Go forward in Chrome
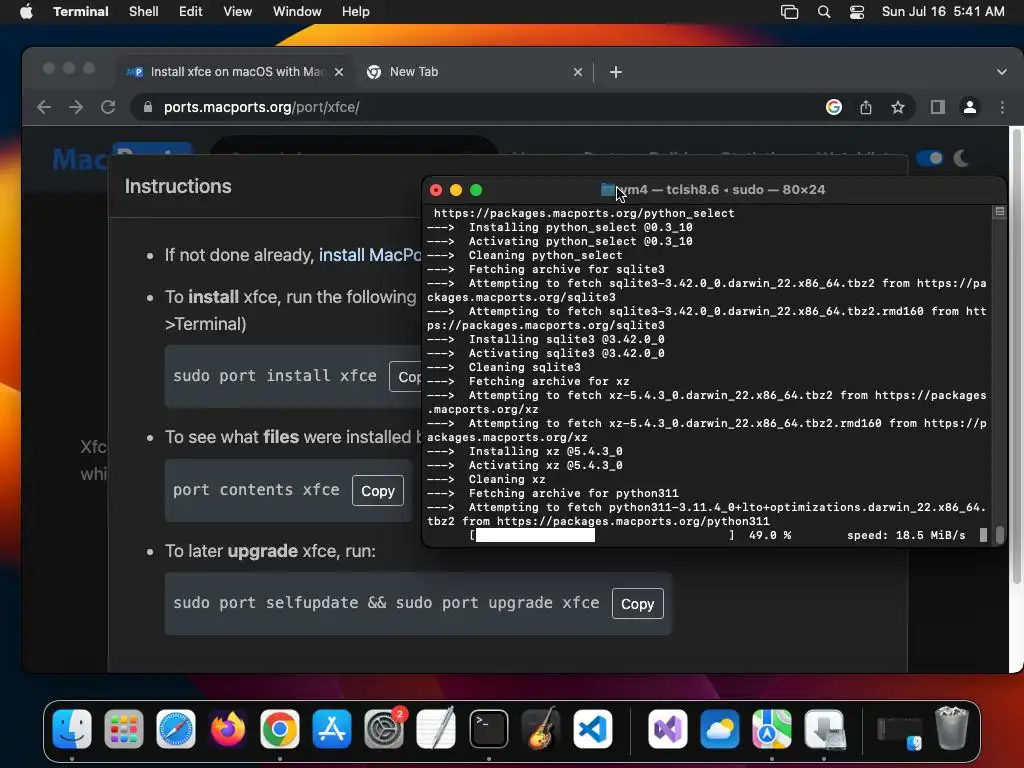1024x768 pixels. tap(76, 107)
